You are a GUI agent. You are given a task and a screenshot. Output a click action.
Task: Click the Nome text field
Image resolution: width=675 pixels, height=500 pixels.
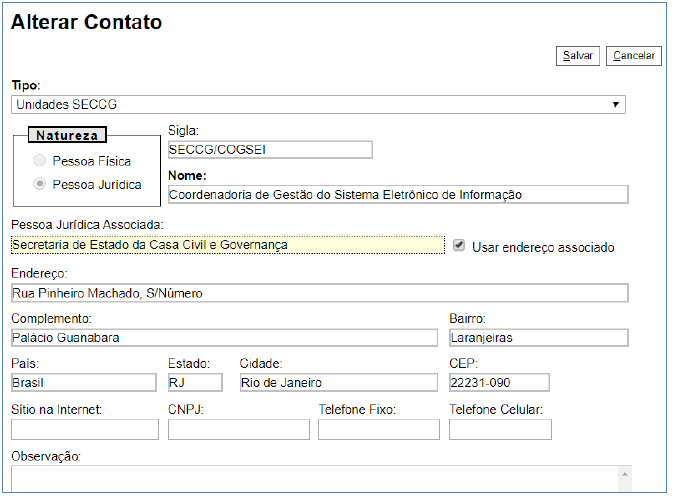tap(397, 195)
